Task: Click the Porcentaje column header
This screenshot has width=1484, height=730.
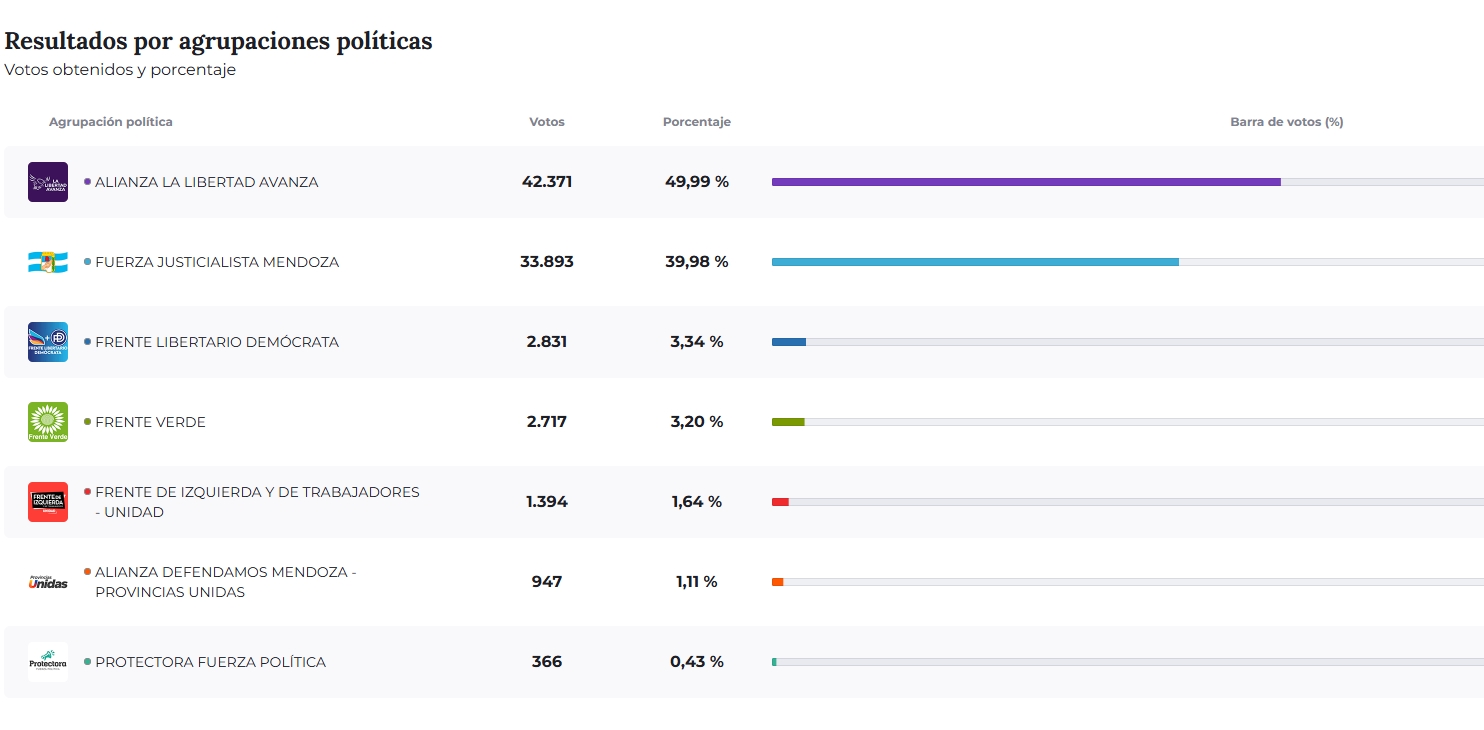Action: pos(697,122)
